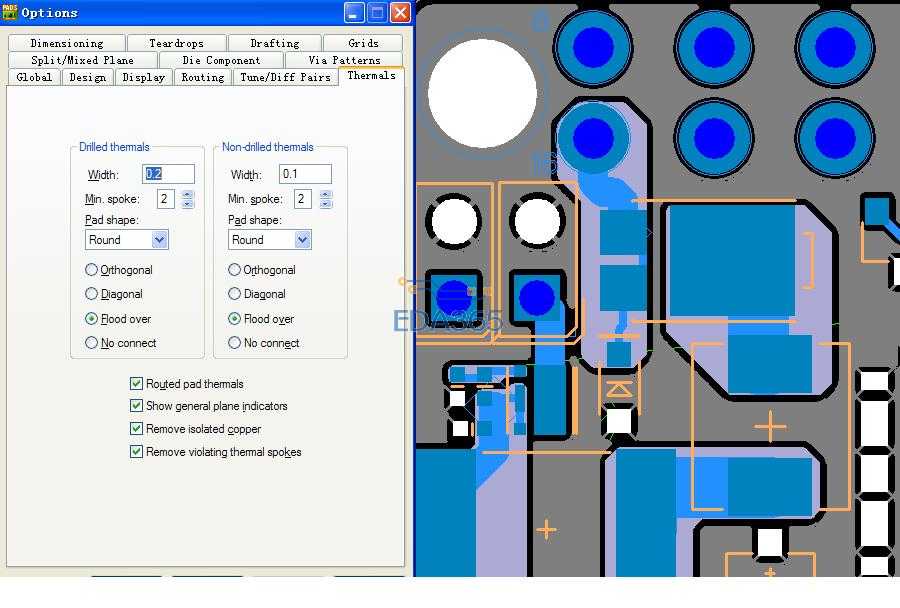Open the Split/Mixed Plane tab
Image resolution: width=900 pixels, height=608 pixels.
point(82,60)
